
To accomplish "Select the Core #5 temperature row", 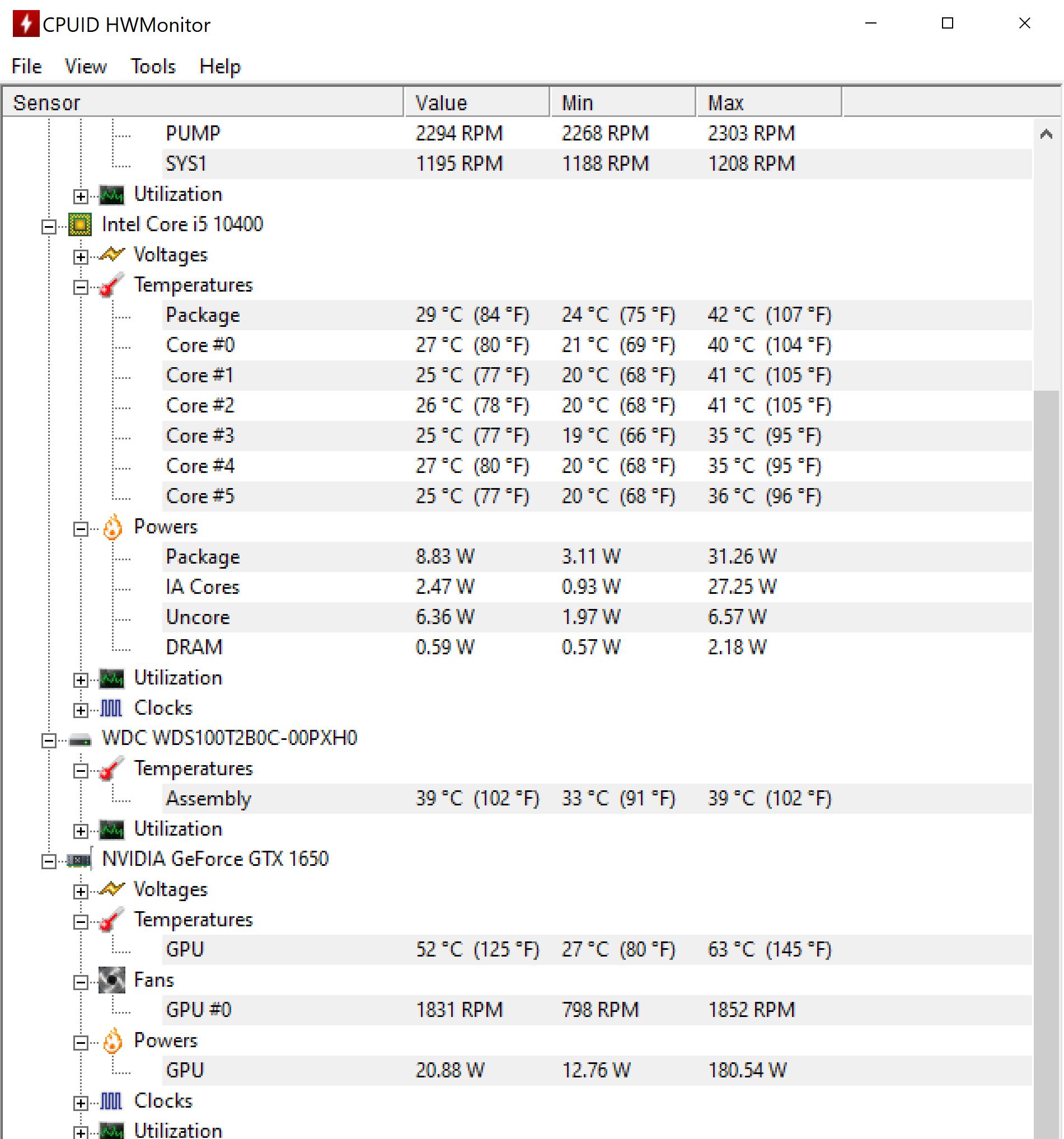I will [x=597, y=496].
